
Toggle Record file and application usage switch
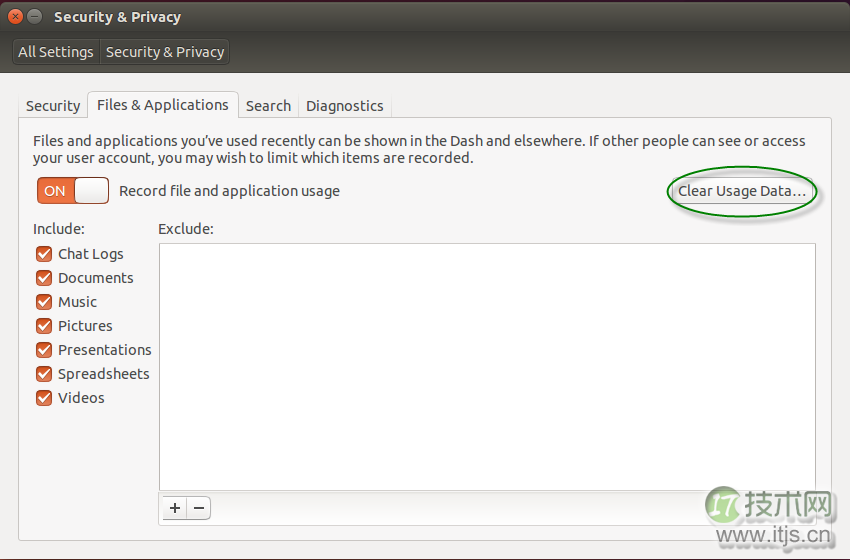(73, 190)
